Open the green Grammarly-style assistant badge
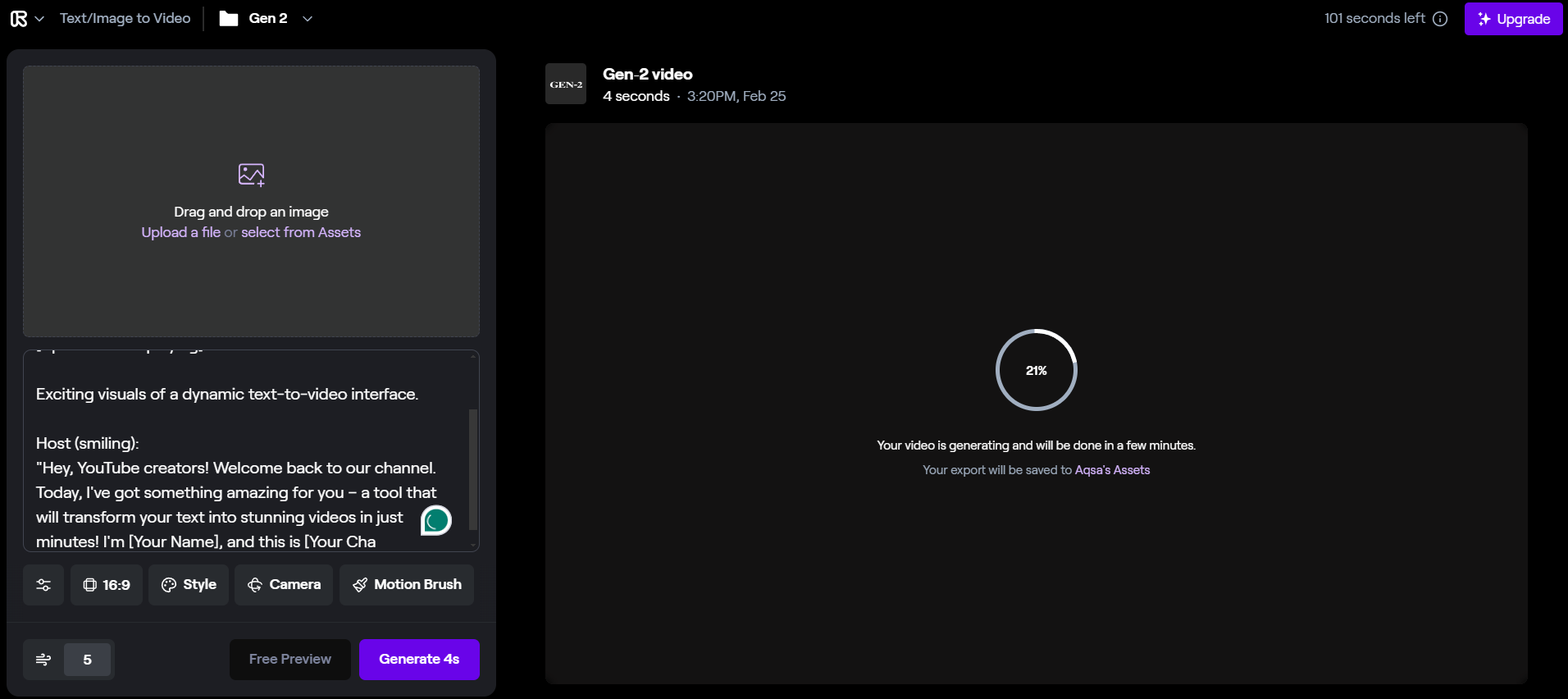The image size is (1568, 699). click(x=436, y=520)
